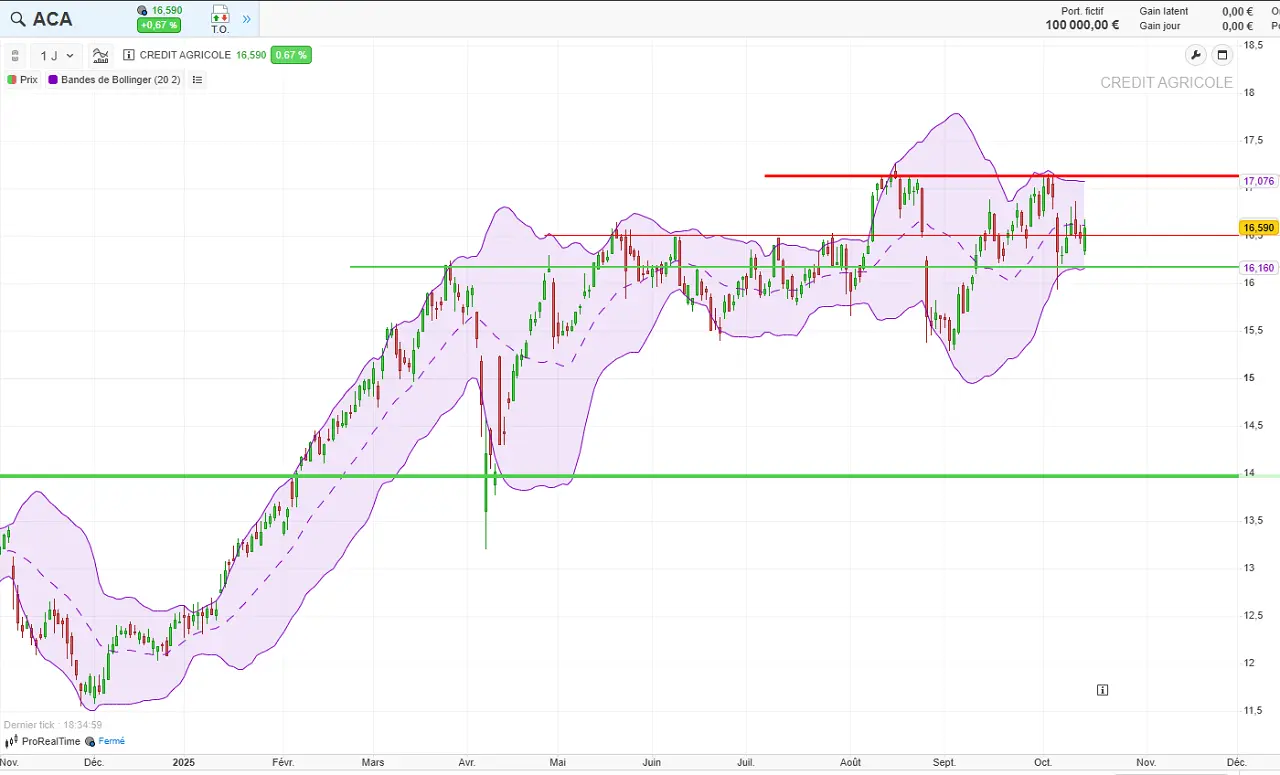Expand toolbar with double chevron arrows
Viewport: 1280px width, 775px height.
[x=247, y=19]
